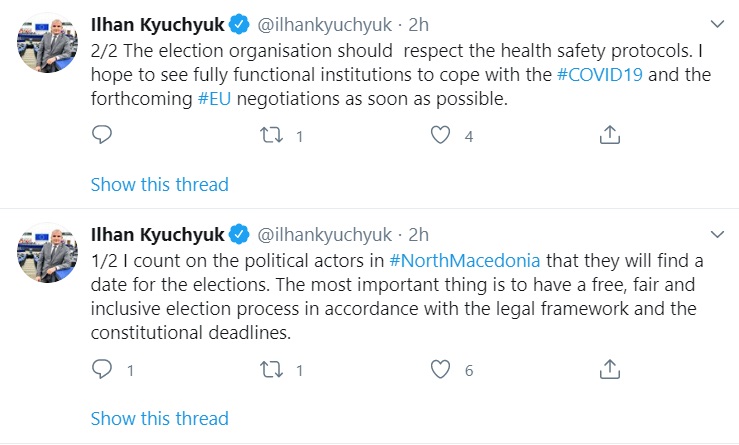Image resolution: width=739 pixels, height=445 pixels.
Task: Reply to the 2/2 election organisation tweet
Action: click(x=103, y=135)
